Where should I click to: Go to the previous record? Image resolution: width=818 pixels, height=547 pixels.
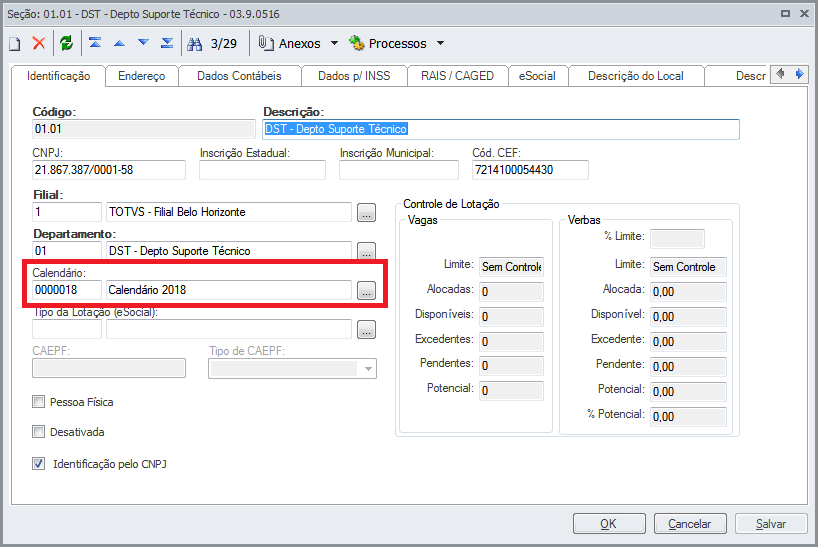(119, 43)
